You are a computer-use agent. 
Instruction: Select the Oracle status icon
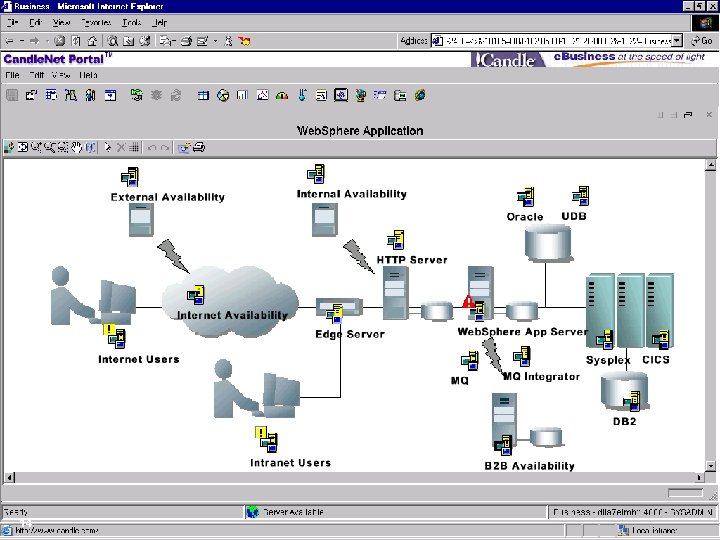point(526,197)
